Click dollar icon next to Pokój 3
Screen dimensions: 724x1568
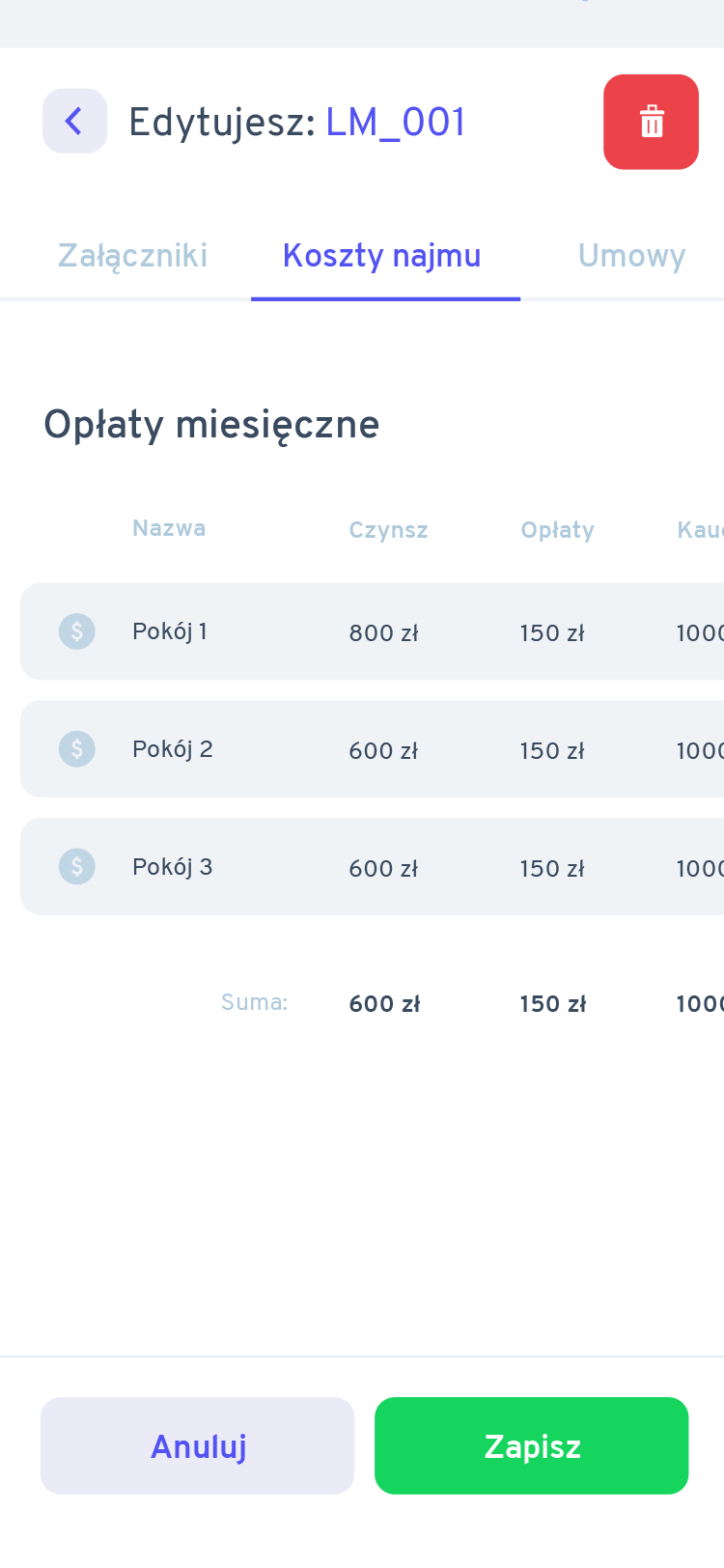(77, 867)
